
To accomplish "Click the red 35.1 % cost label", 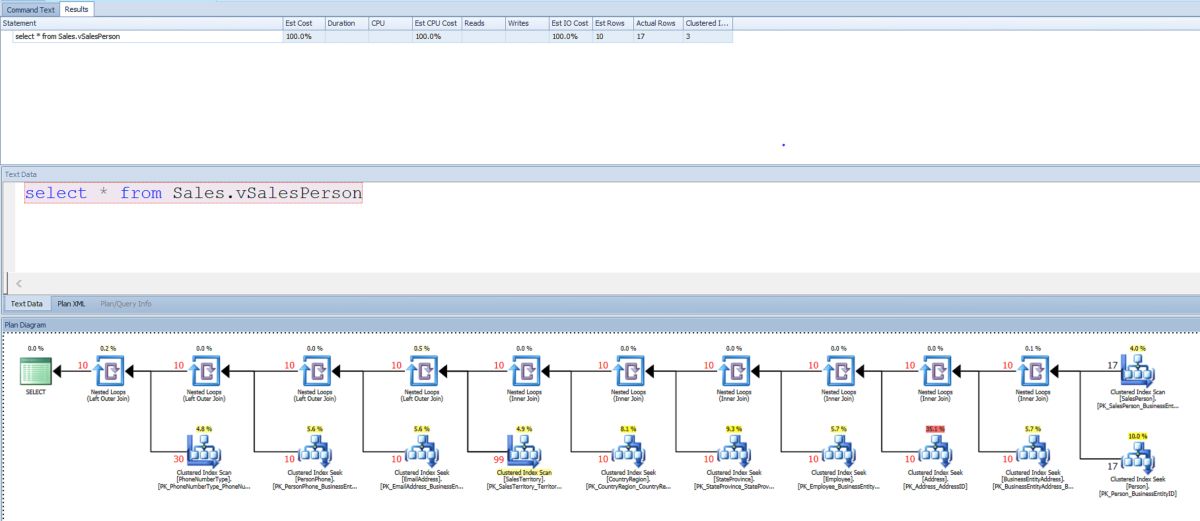I will pyautogui.click(x=935, y=428).
